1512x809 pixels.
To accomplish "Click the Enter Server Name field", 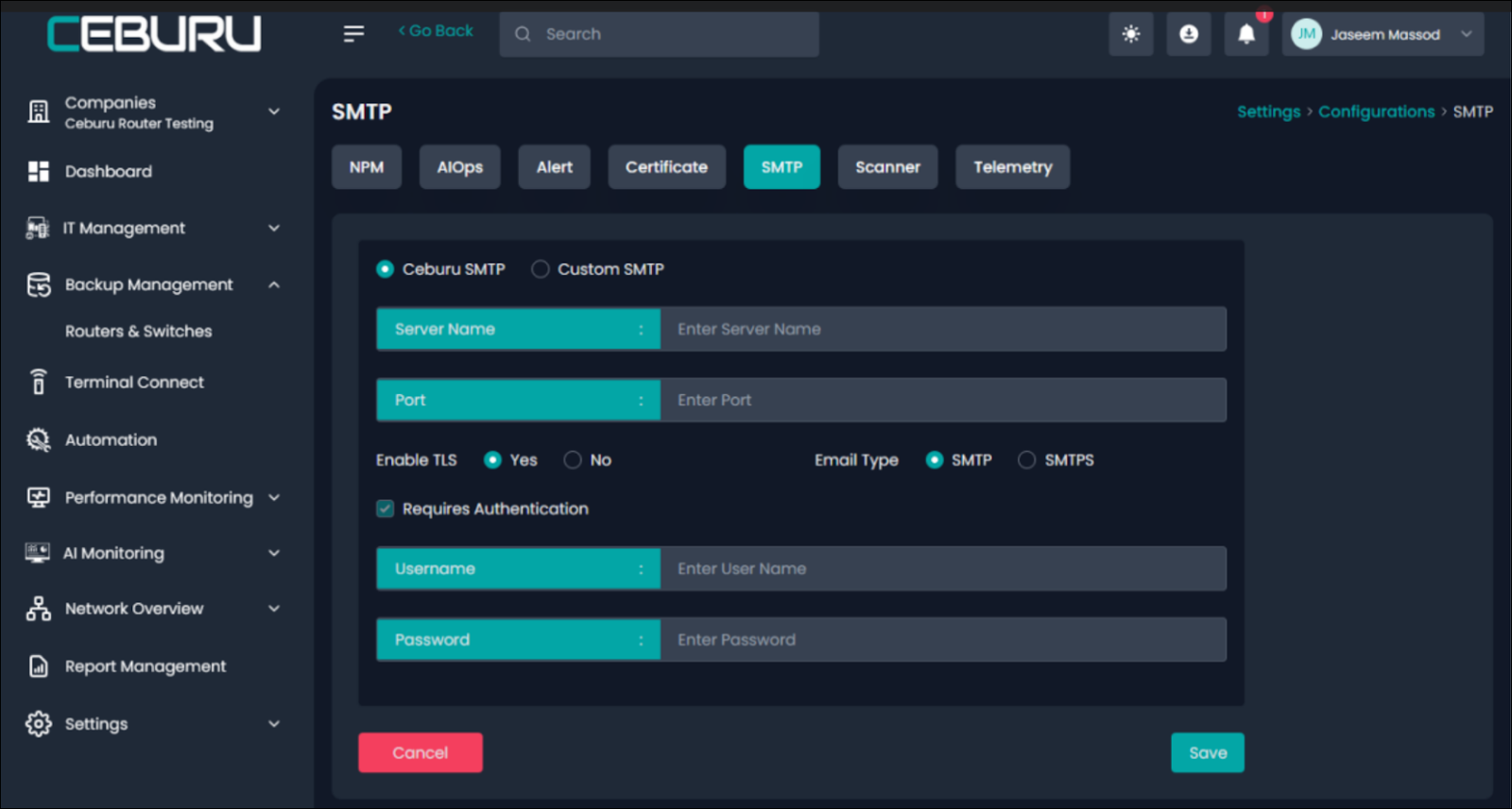I will (x=943, y=329).
